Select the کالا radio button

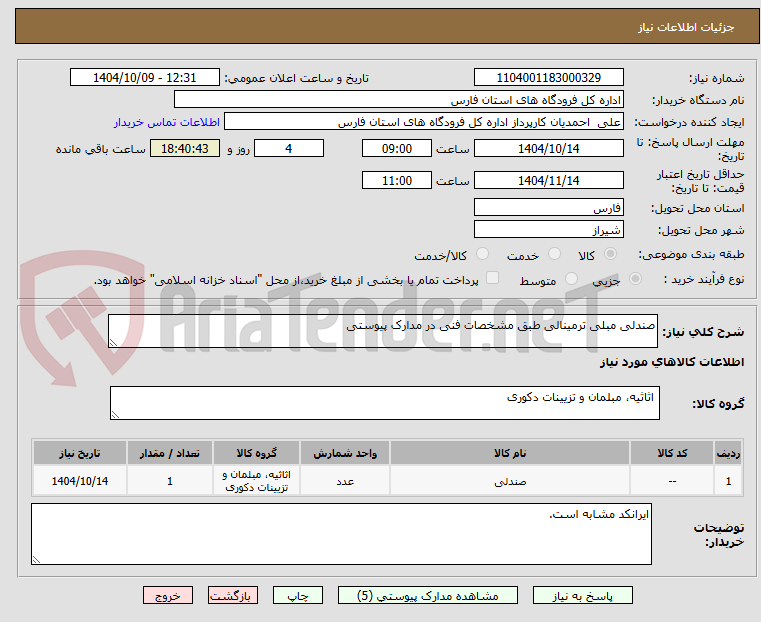tap(611, 254)
